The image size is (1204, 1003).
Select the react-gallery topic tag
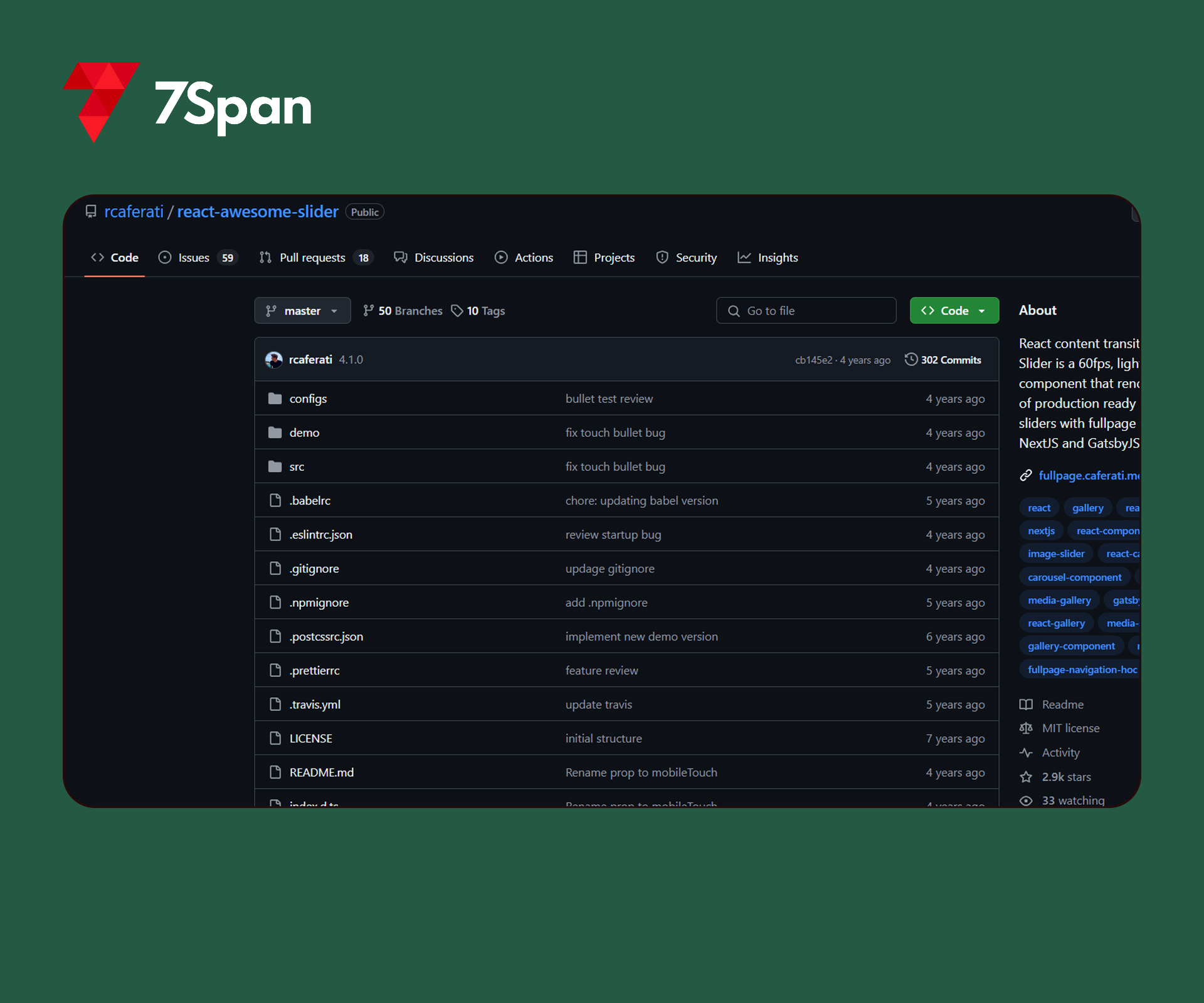pyautogui.click(x=1056, y=623)
